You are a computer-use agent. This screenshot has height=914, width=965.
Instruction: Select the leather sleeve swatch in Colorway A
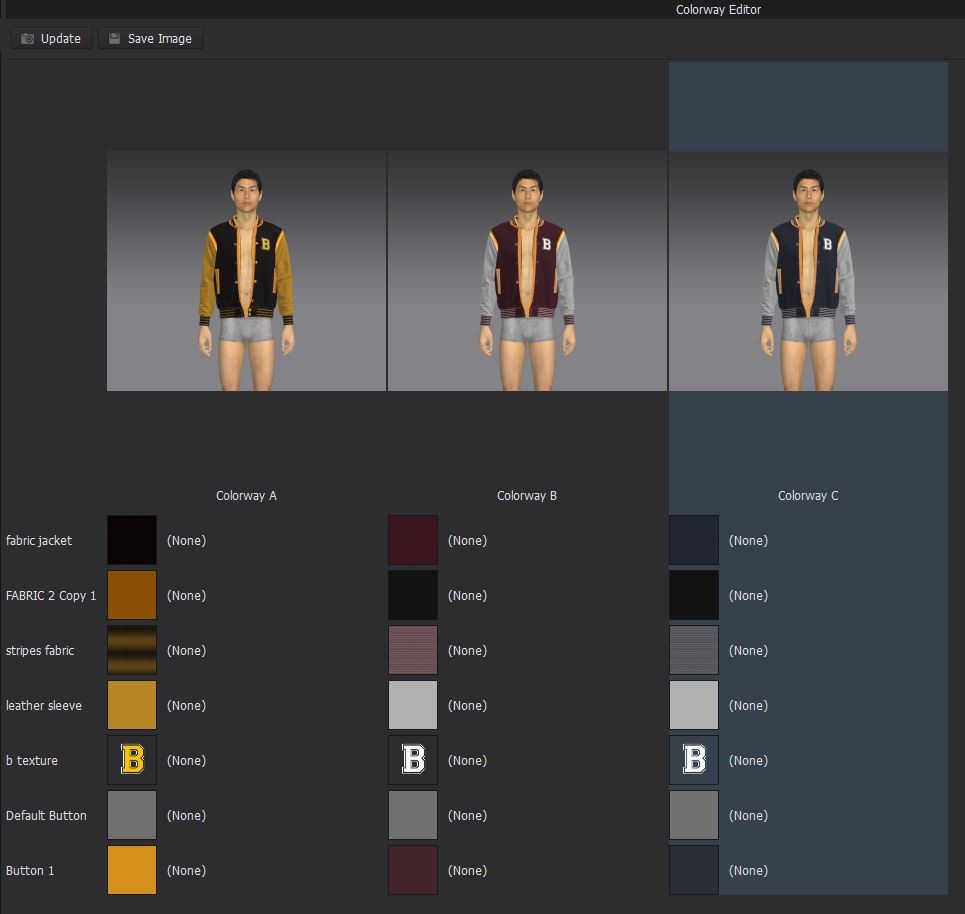point(131,705)
